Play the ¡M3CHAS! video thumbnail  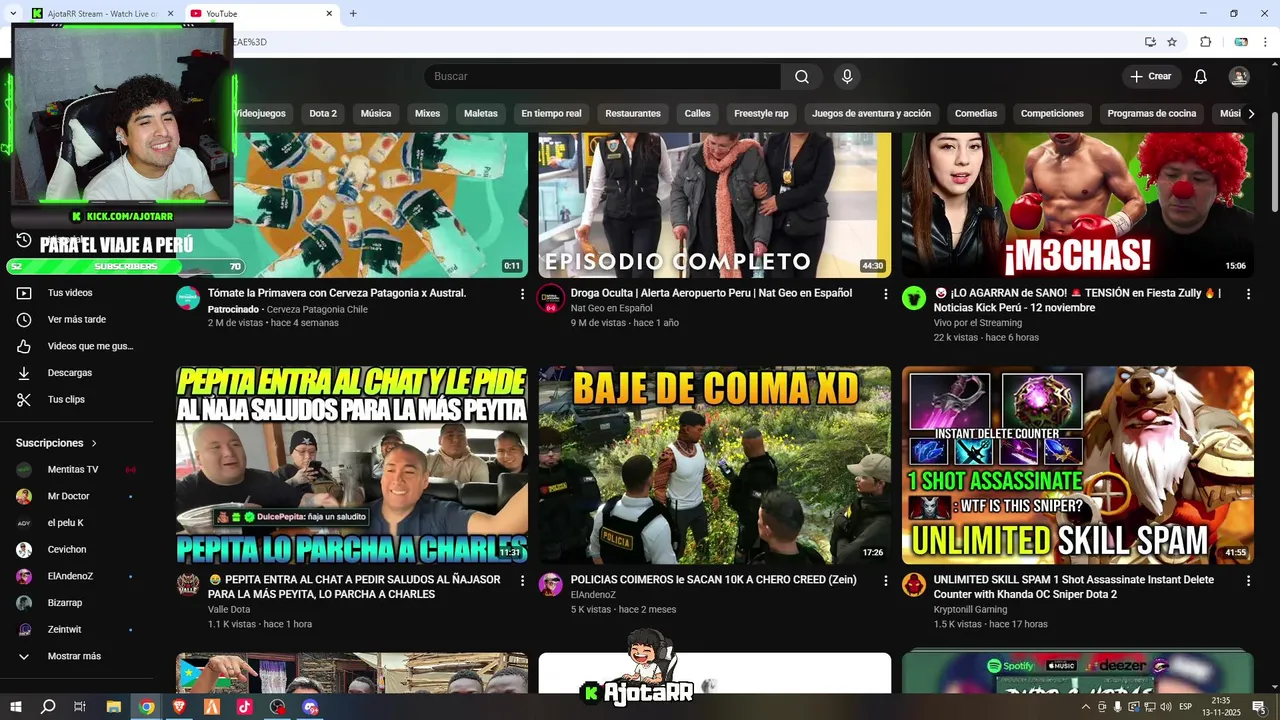click(x=1078, y=205)
